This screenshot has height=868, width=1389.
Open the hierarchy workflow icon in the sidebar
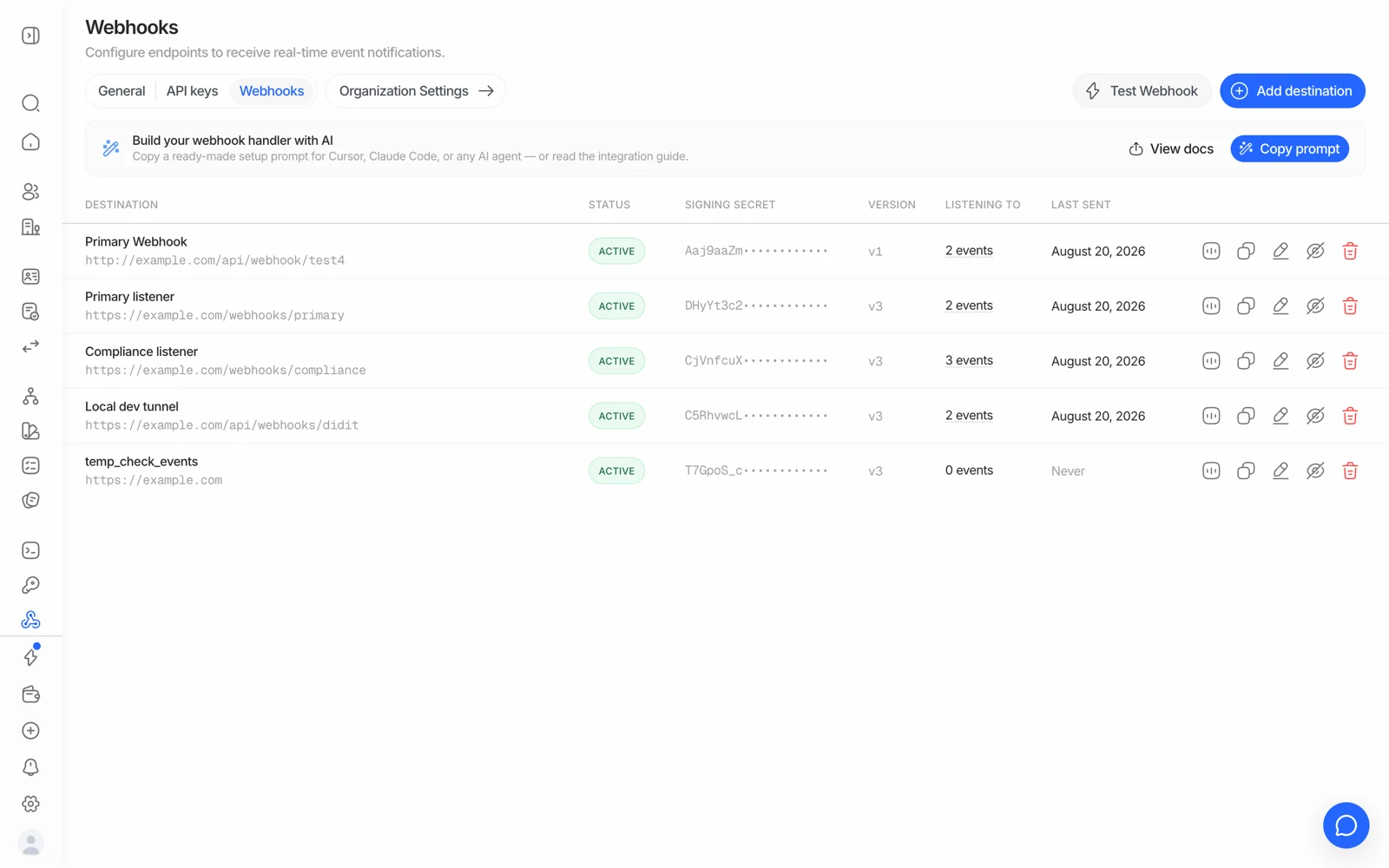[30, 396]
